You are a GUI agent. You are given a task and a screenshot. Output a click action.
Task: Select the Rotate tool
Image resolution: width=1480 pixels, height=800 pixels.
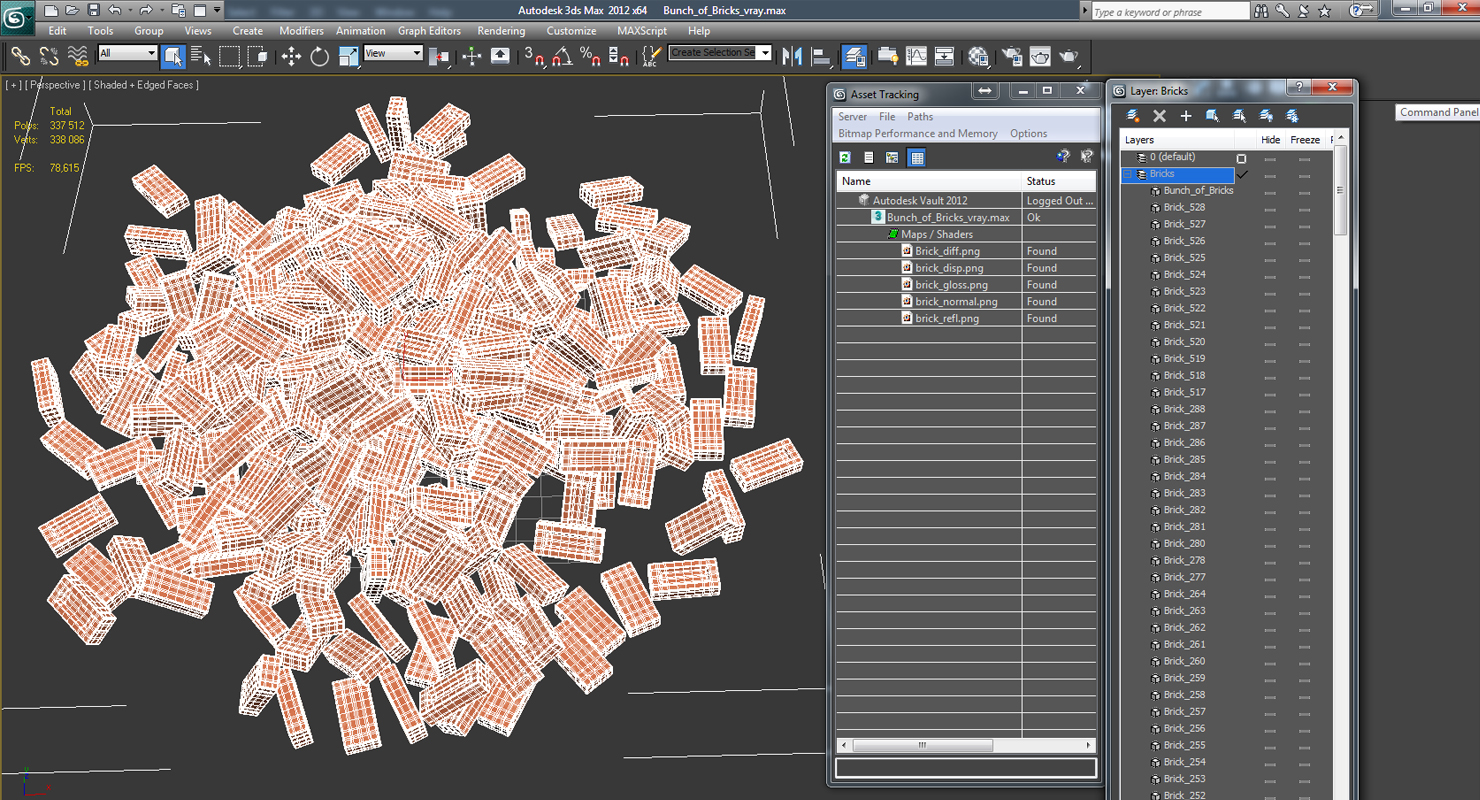click(x=320, y=56)
